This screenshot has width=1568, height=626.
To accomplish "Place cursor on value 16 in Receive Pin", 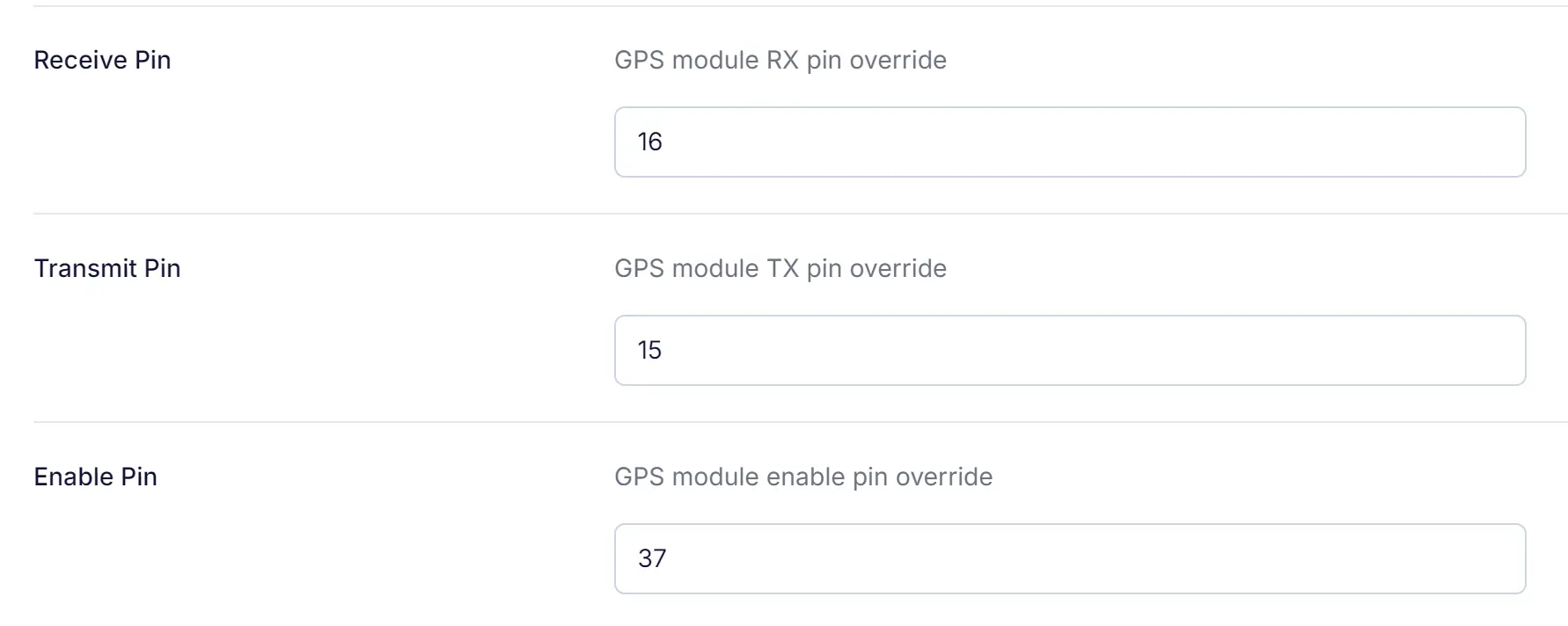I will [649, 142].
